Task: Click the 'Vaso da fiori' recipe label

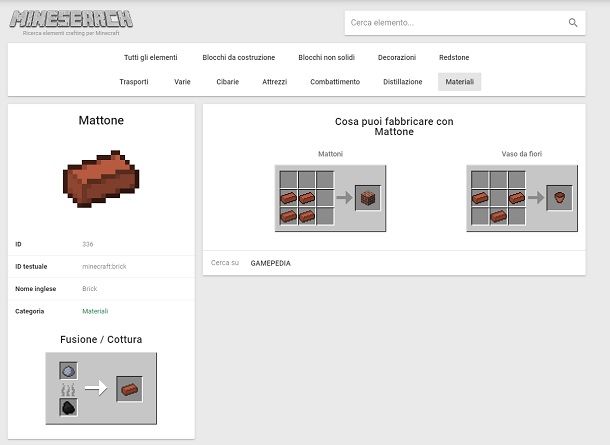Action: click(522, 154)
